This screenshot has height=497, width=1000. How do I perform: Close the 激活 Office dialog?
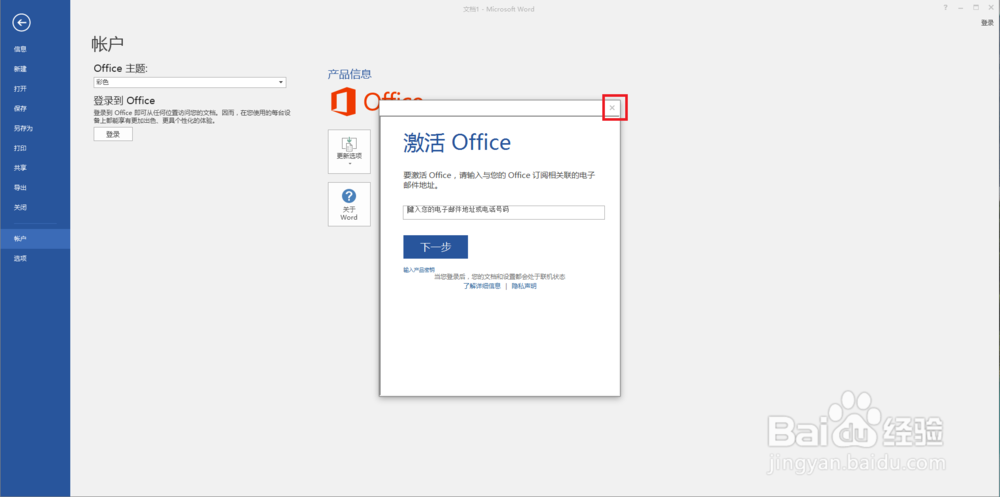pyautogui.click(x=612, y=108)
